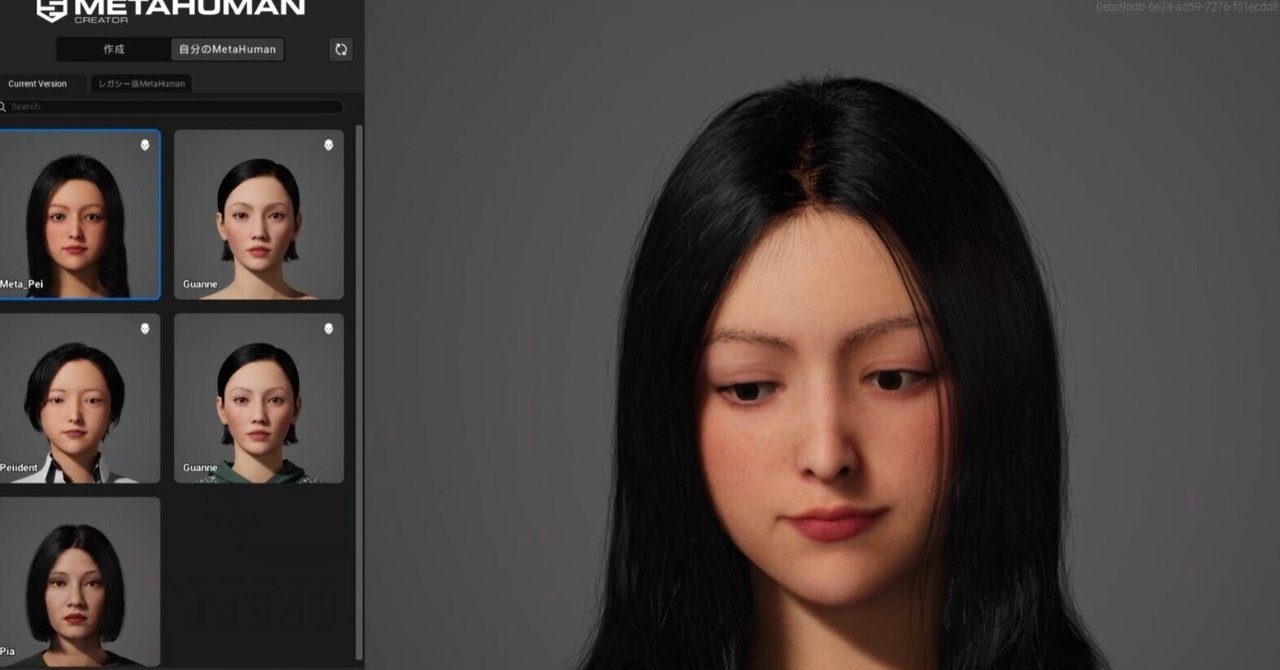Image resolution: width=1280 pixels, height=670 pixels.
Task: Click the search magnifier icon
Action: (8, 106)
